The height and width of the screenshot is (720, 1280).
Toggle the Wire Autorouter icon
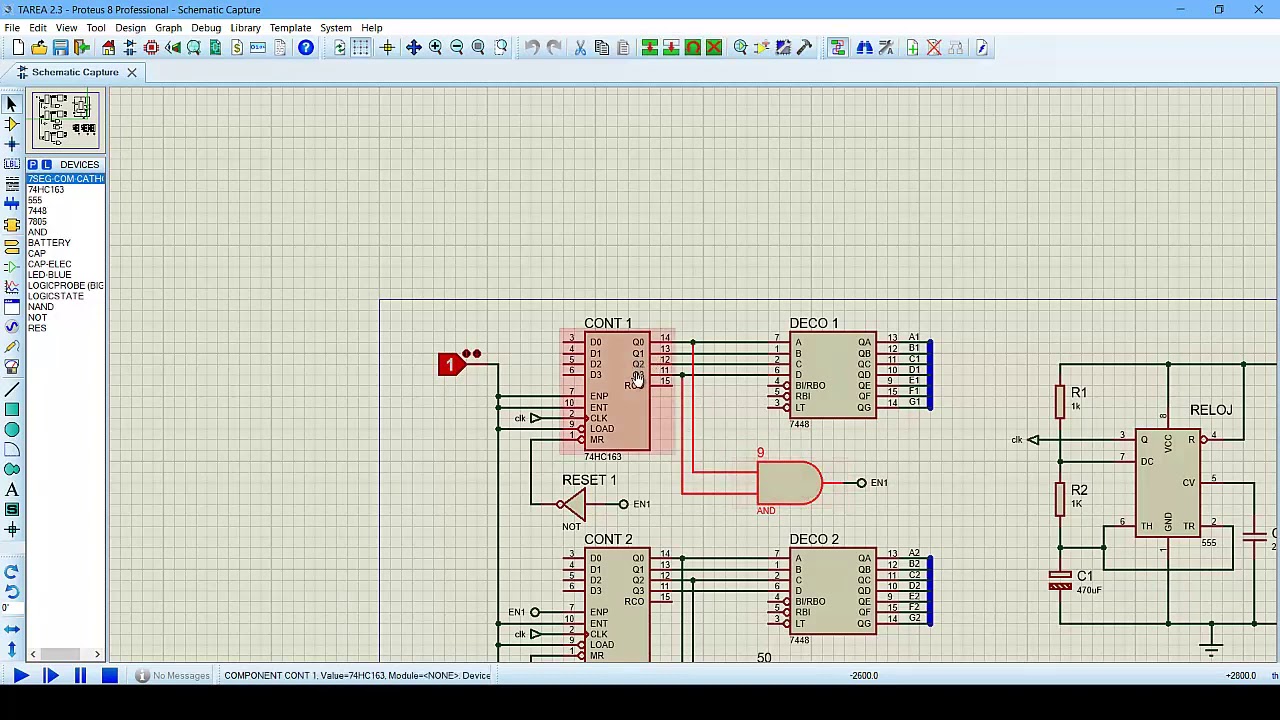tap(838, 47)
